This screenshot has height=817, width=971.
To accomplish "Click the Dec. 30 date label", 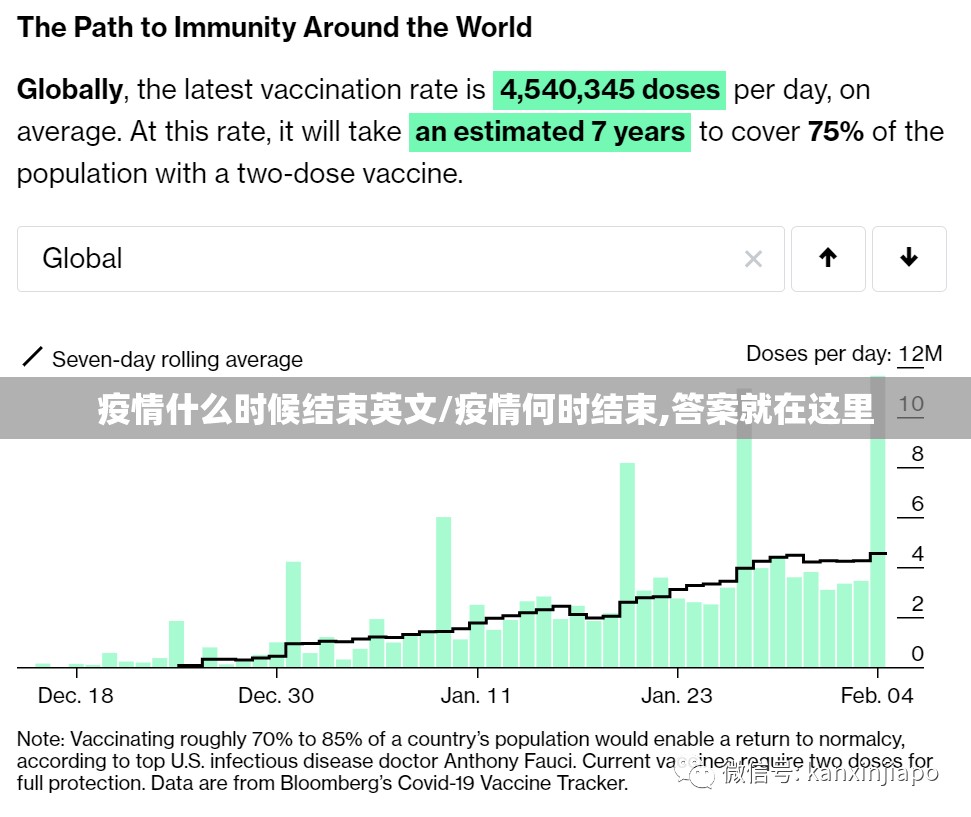I will pyautogui.click(x=276, y=696).
